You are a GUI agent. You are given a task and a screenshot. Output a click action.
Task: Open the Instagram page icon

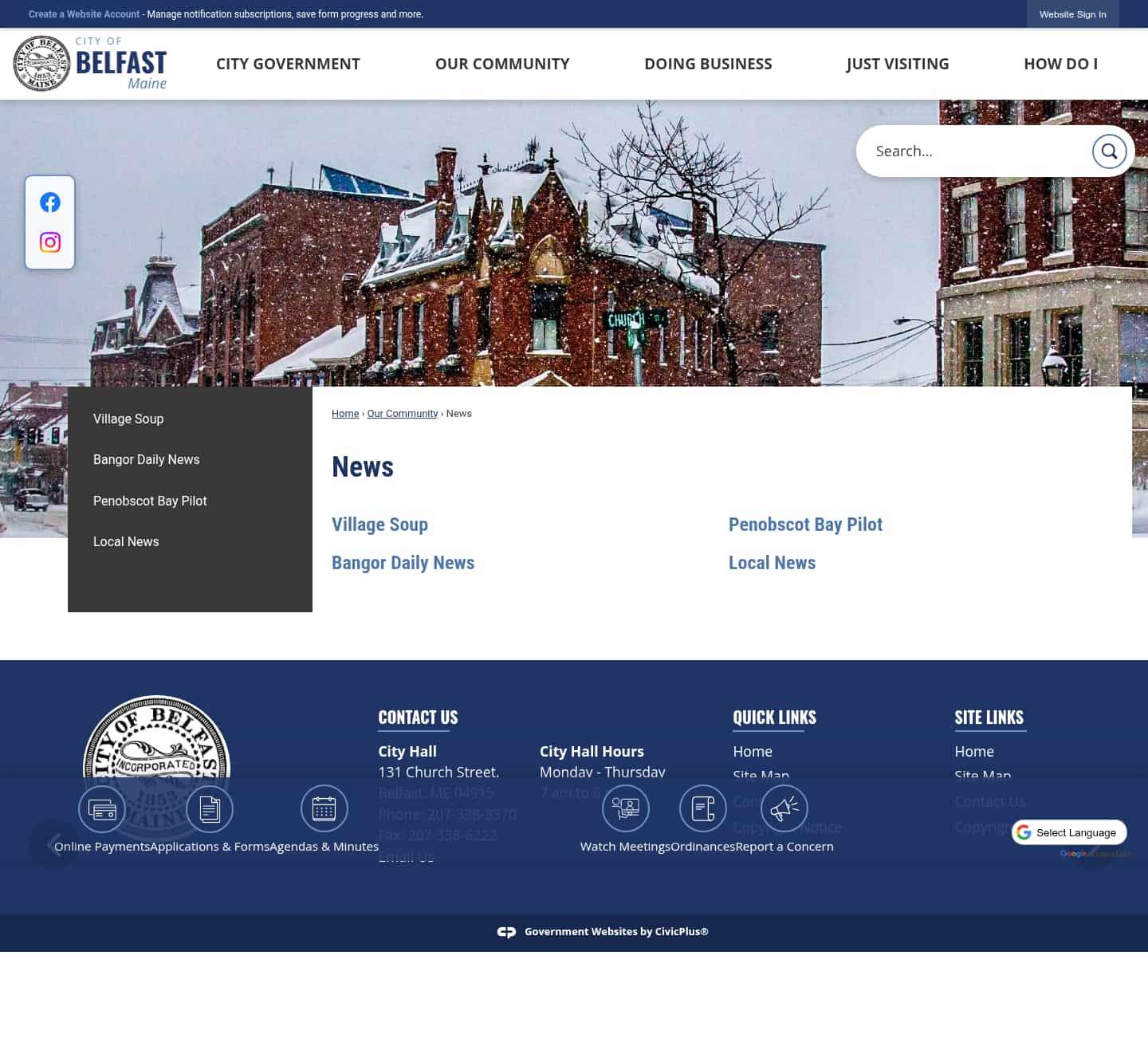tap(49, 242)
